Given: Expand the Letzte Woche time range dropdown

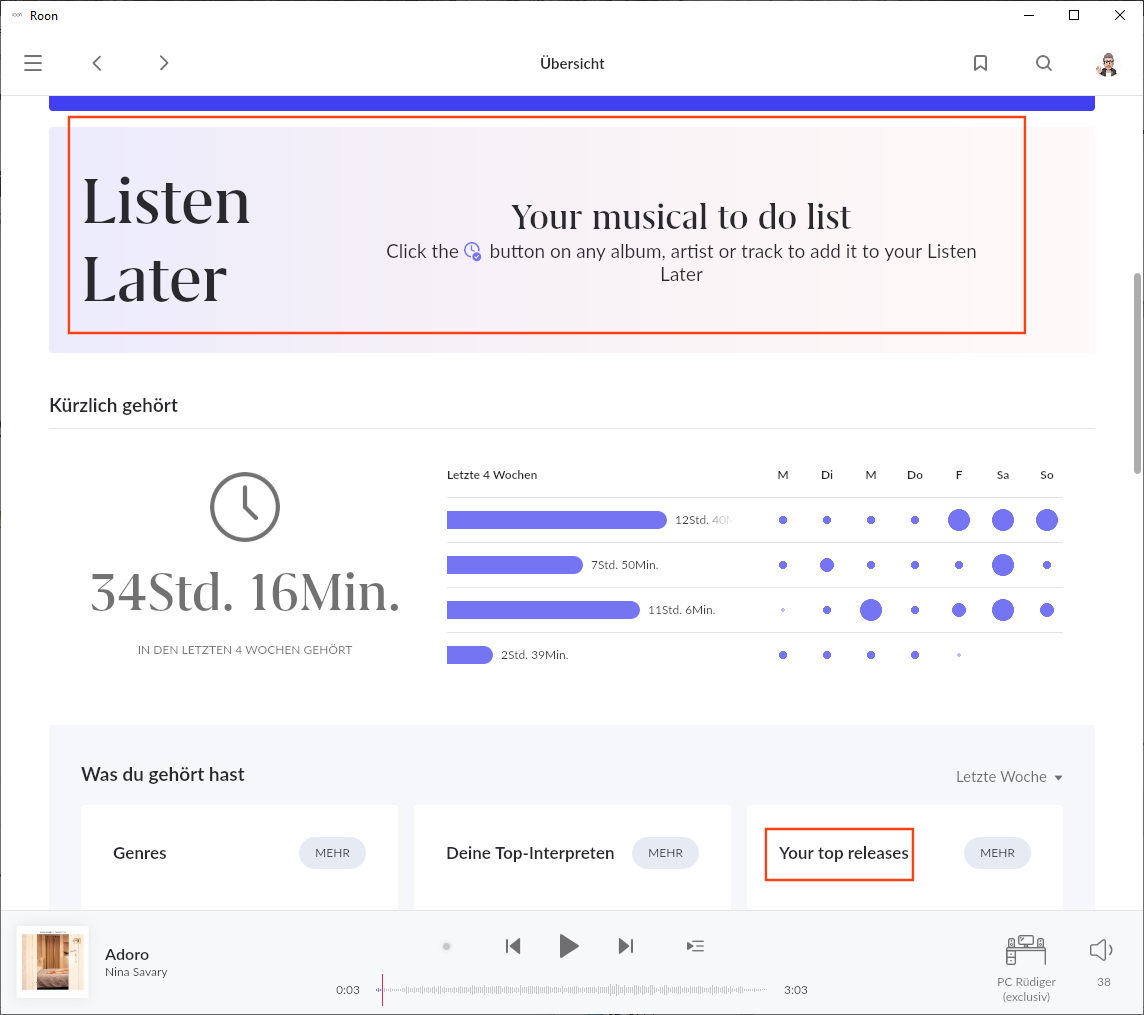Looking at the screenshot, I should coord(1009,777).
